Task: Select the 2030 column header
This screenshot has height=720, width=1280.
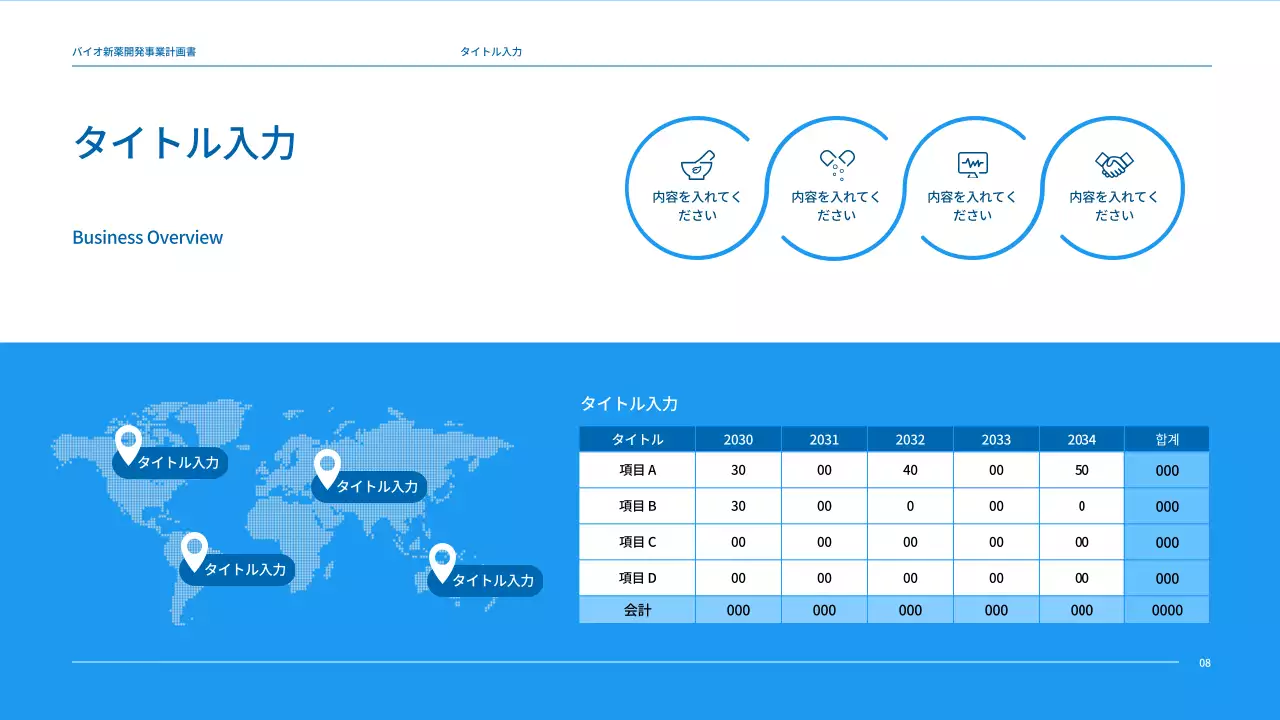Action: [738, 439]
